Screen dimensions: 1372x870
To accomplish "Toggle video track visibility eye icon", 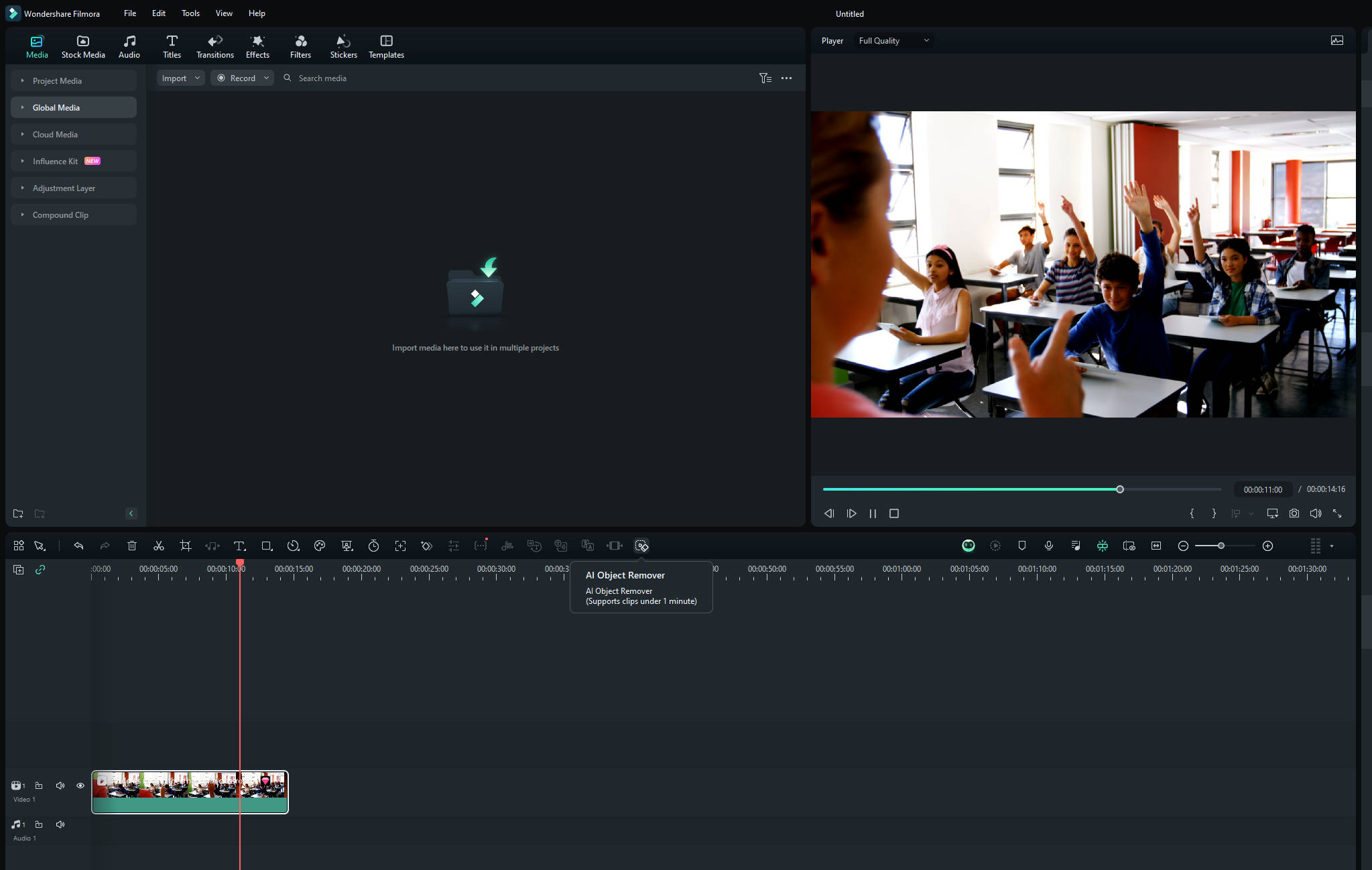I will click(80, 785).
